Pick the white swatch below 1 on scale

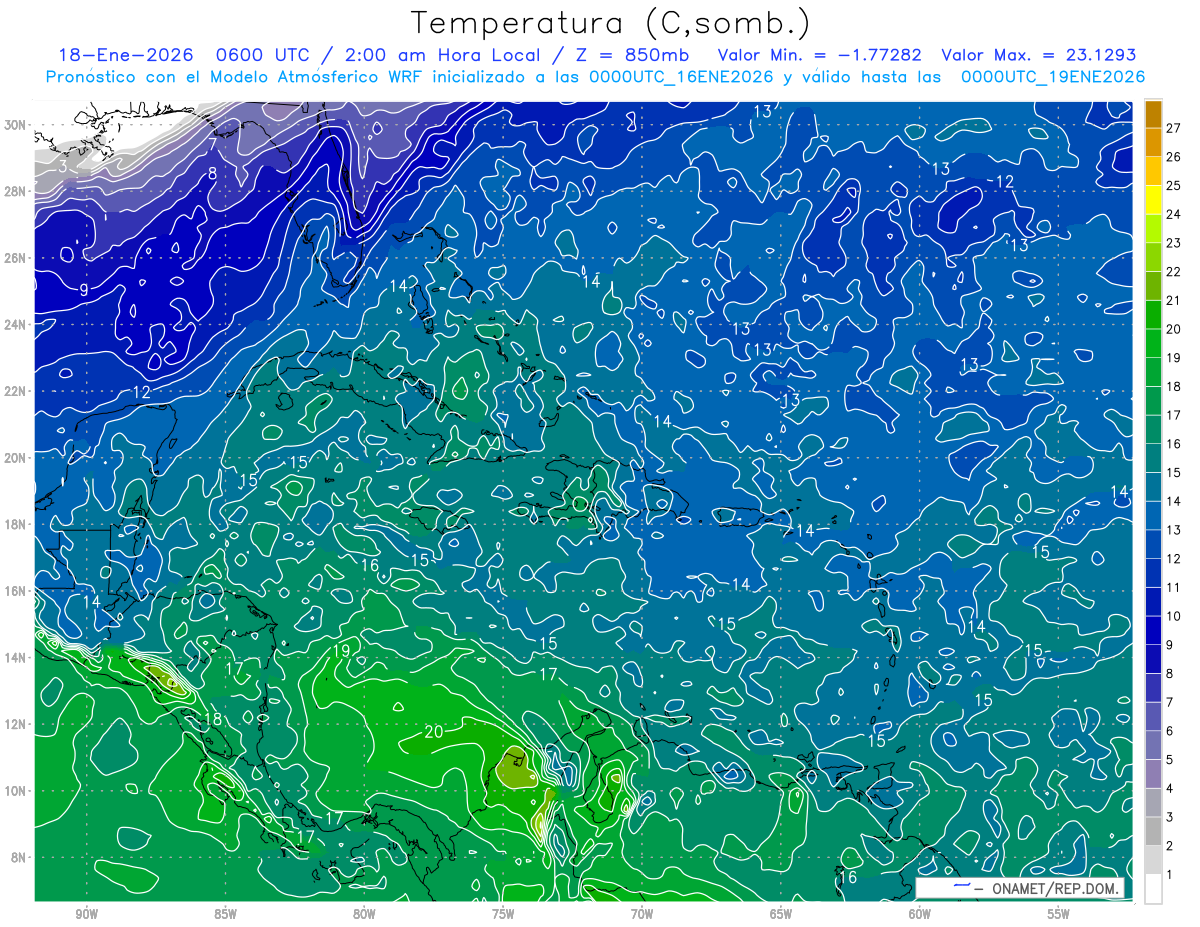[1153, 889]
